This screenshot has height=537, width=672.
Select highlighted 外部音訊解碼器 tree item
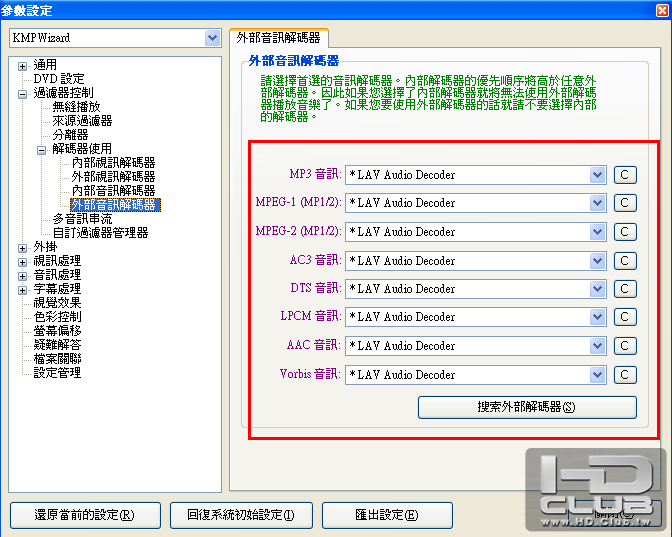(115, 205)
